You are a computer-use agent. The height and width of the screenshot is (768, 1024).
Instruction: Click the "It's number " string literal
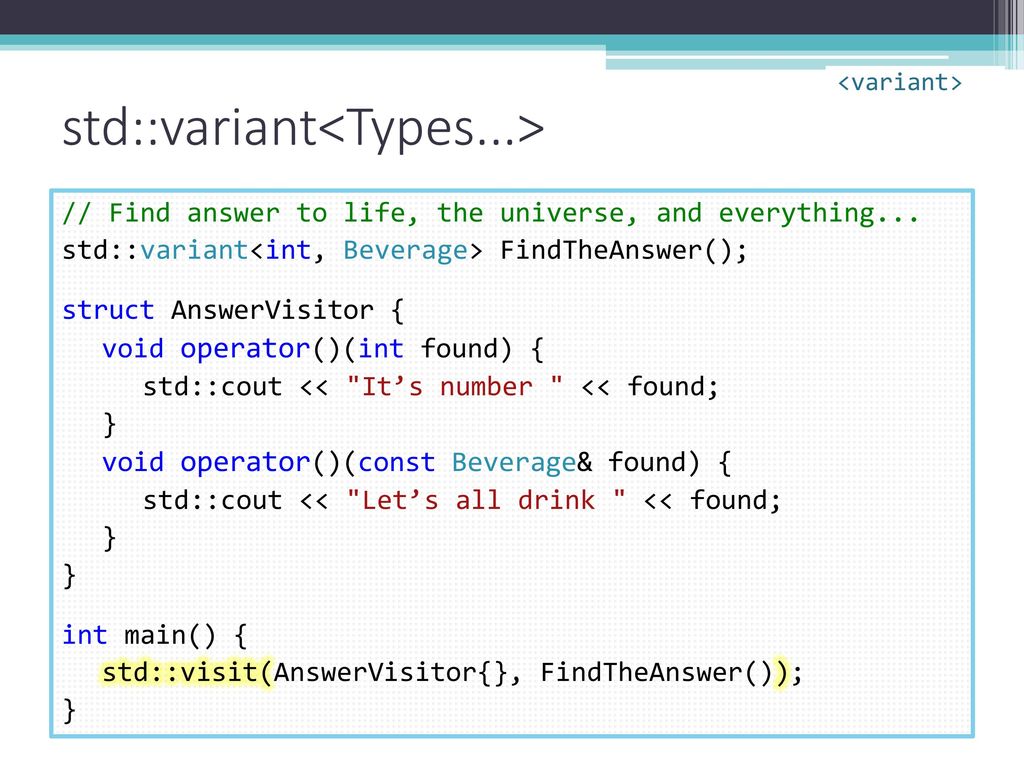[455, 387]
